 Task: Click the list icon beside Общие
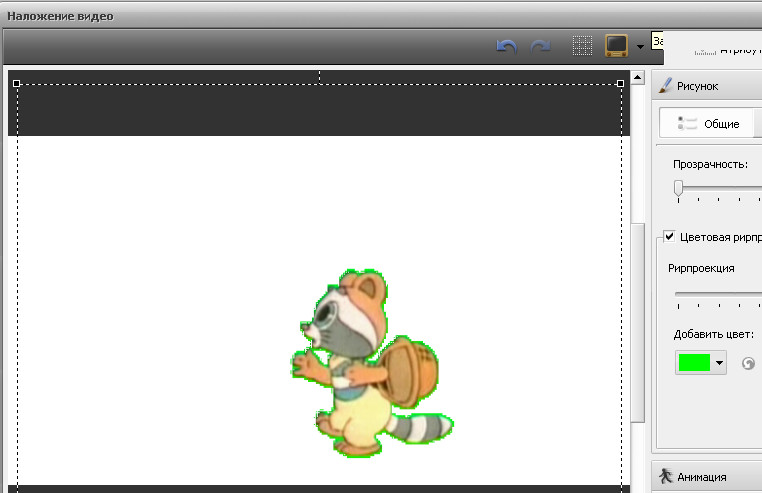click(x=687, y=123)
